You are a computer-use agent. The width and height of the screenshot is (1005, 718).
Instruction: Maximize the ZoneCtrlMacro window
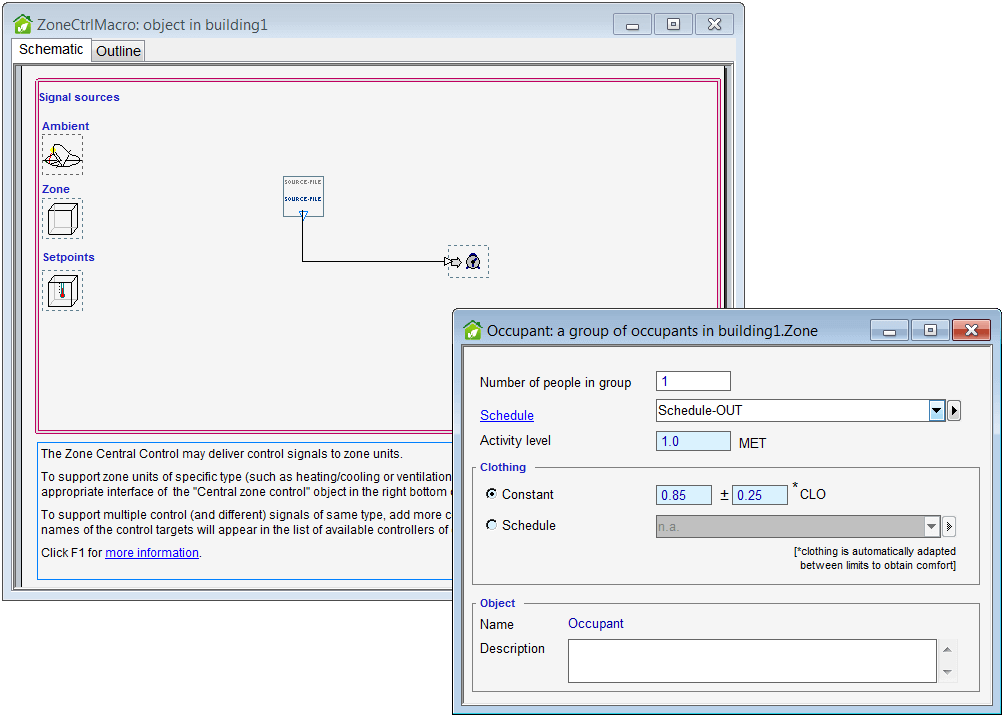[x=673, y=24]
